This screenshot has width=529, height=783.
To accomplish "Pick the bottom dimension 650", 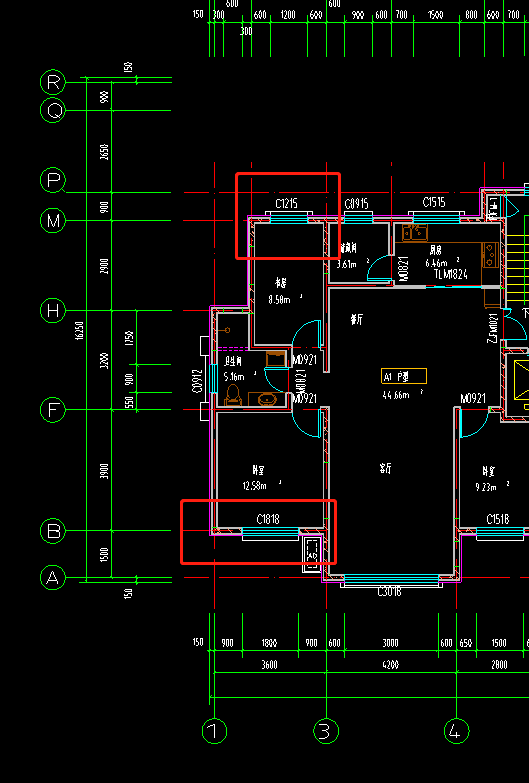I will (x=465, y=643).
